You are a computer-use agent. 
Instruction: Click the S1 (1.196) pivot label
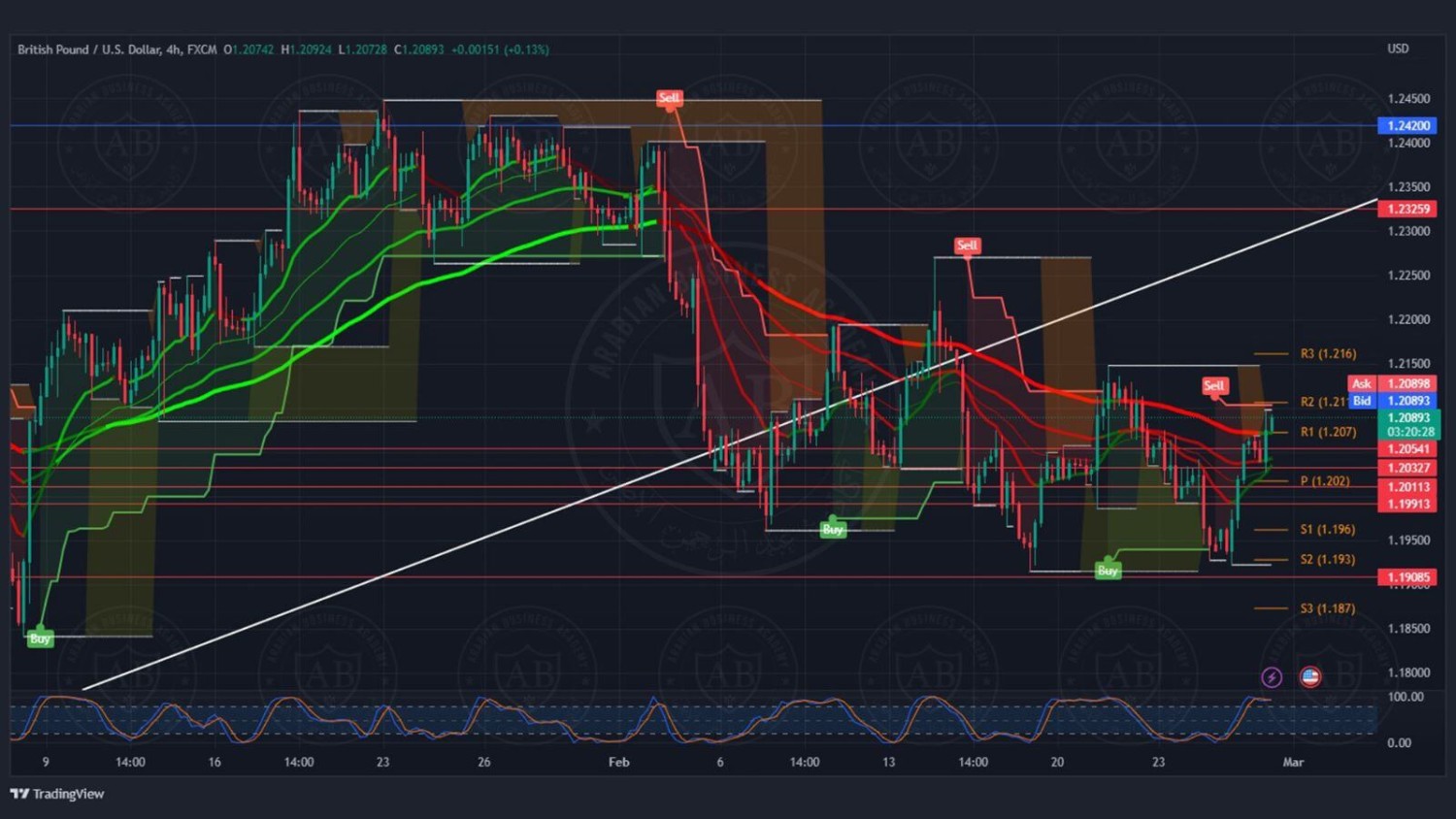pos(1327,530)
